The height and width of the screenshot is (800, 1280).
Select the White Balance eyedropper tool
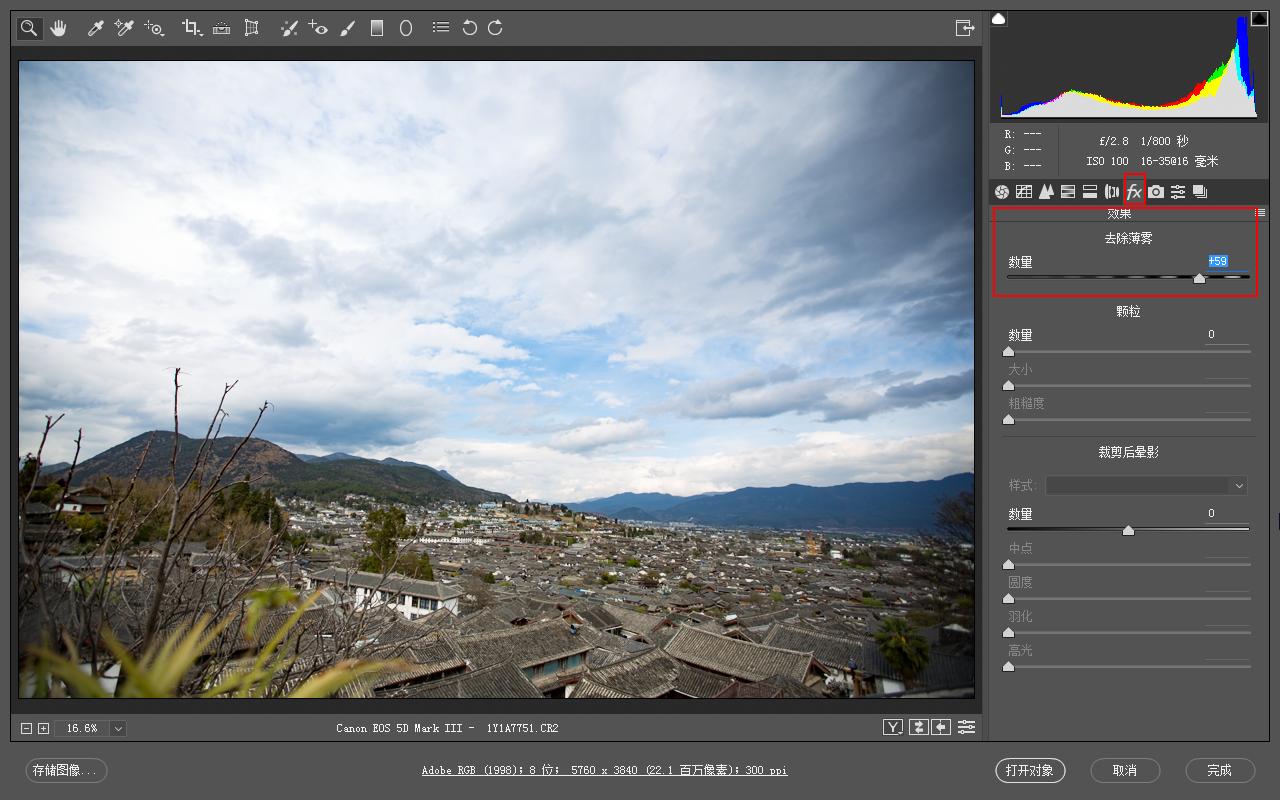[x=96, y=28]
